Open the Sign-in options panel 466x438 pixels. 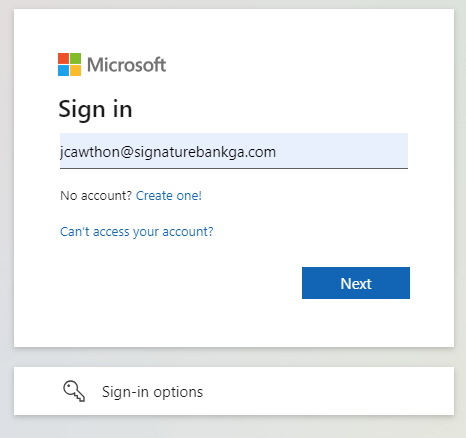234,391
